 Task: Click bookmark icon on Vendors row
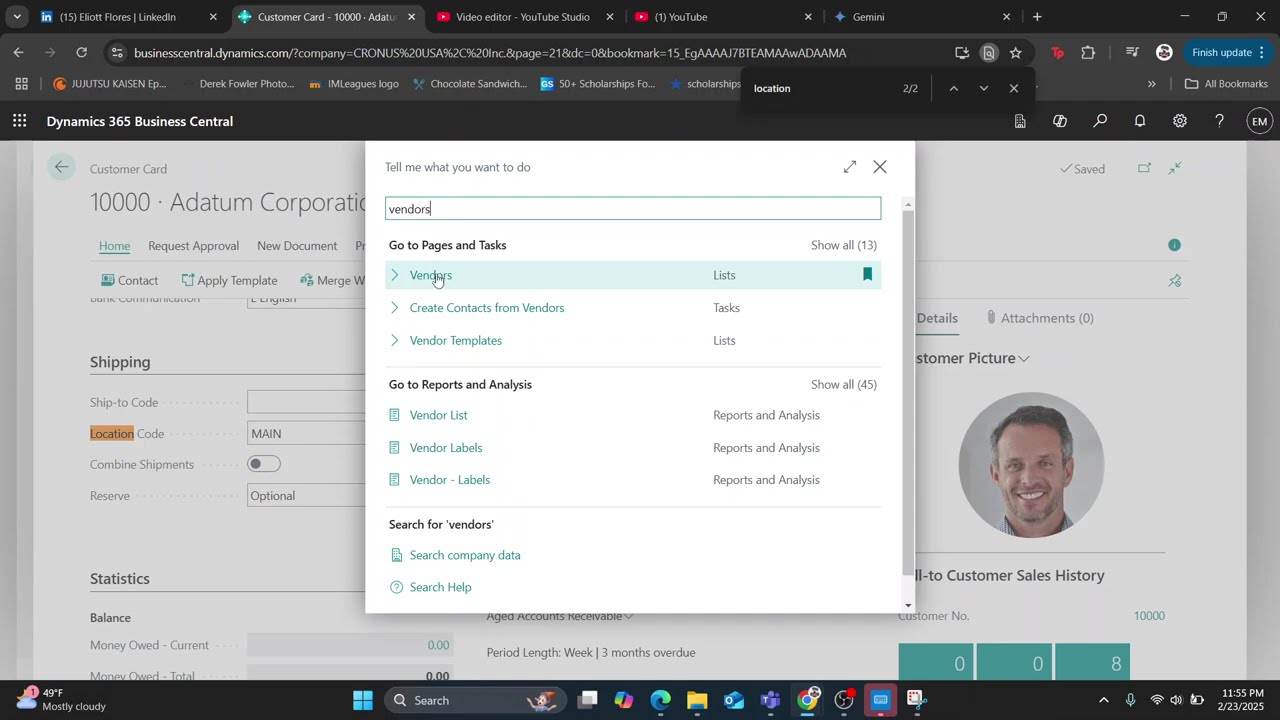pyautogui.click(x=867, y=275)
